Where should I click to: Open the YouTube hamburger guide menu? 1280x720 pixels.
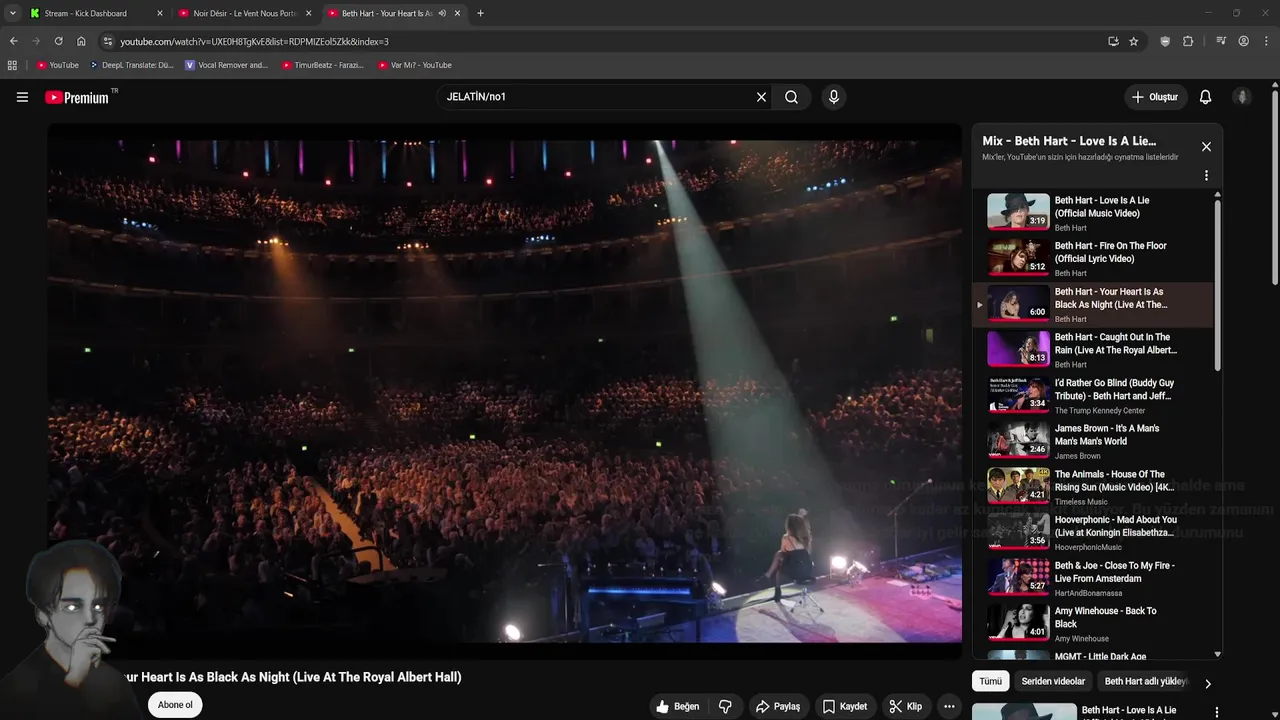(x=22, y=97)
